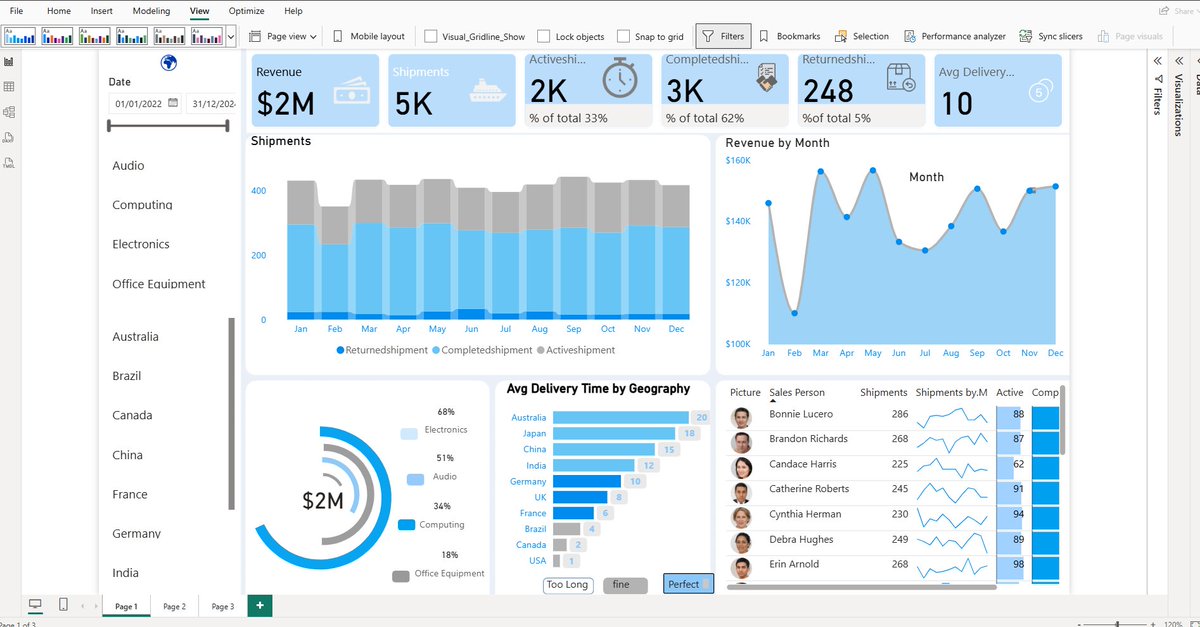Expand the theme gallery with its dropdown arrow
1200x627 pixels.
click(230, 35)
